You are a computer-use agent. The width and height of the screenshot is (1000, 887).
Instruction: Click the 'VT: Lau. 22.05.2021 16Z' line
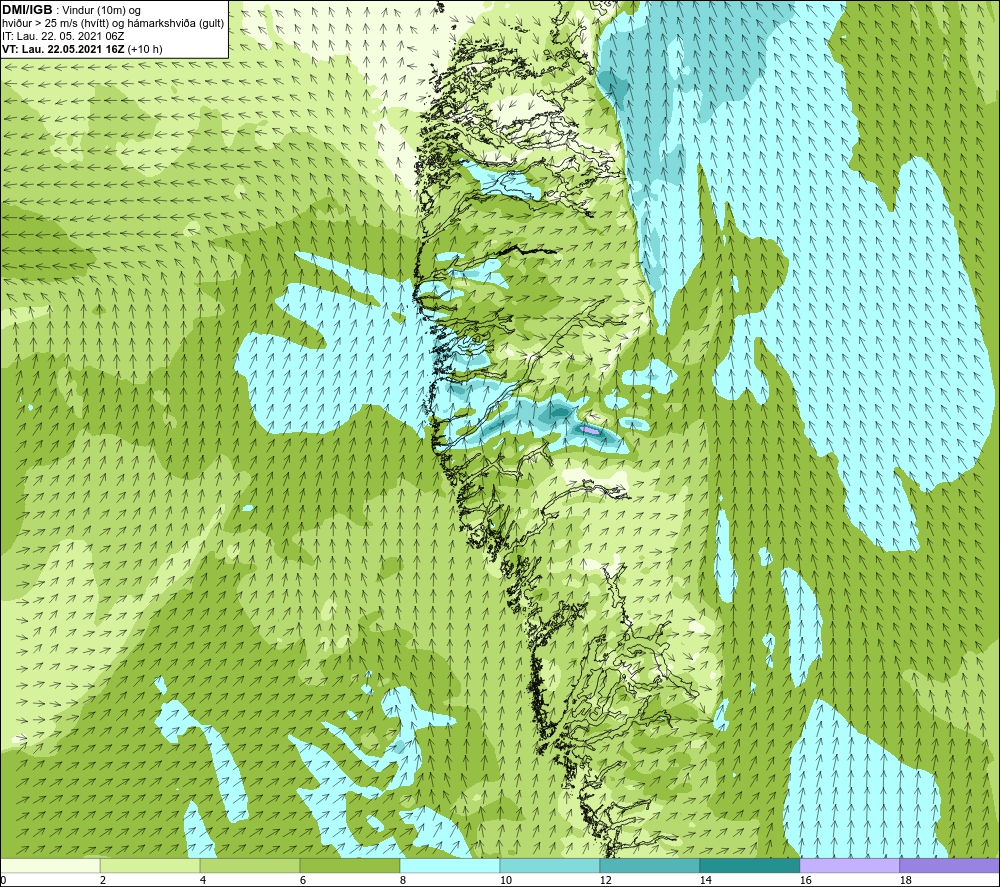64,49
